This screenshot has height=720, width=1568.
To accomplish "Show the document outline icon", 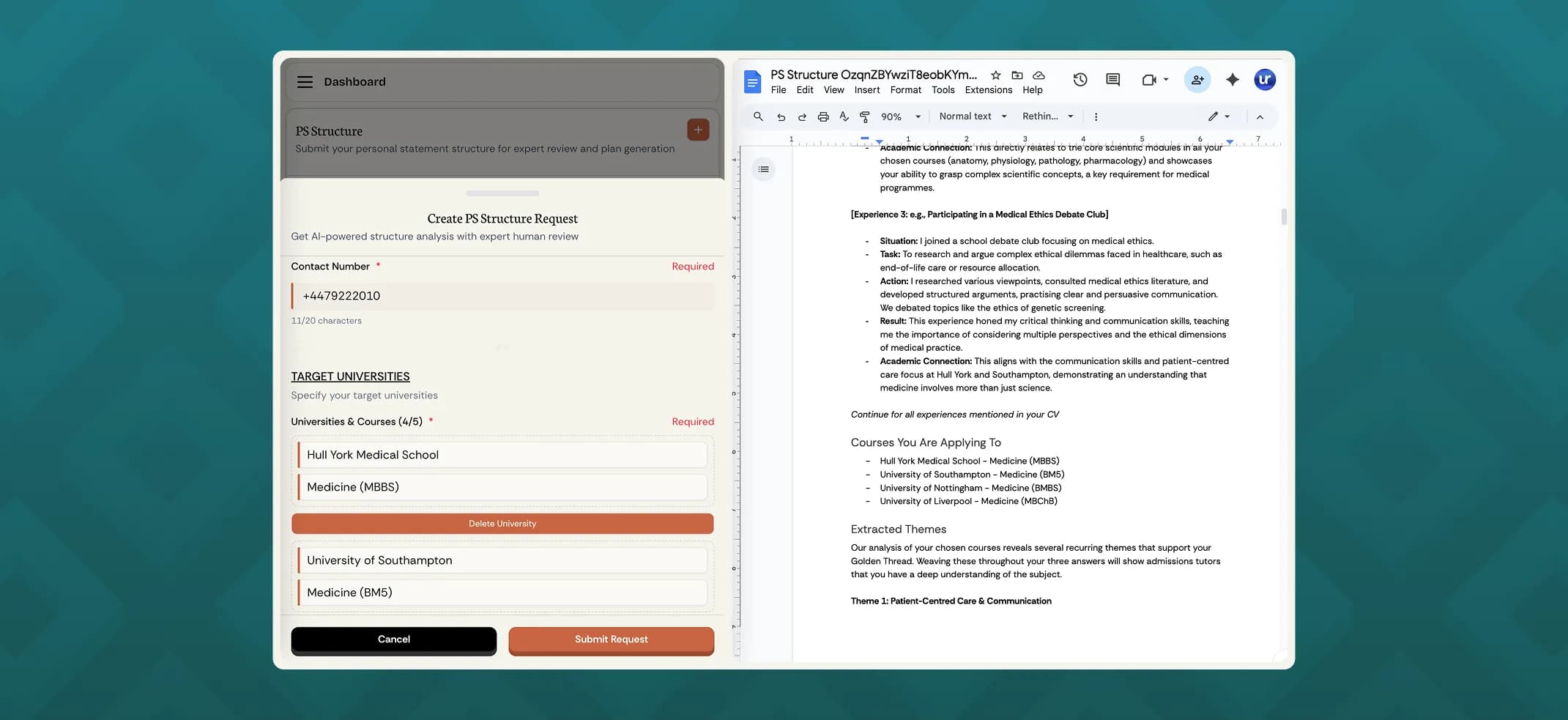I will (763, 170).
